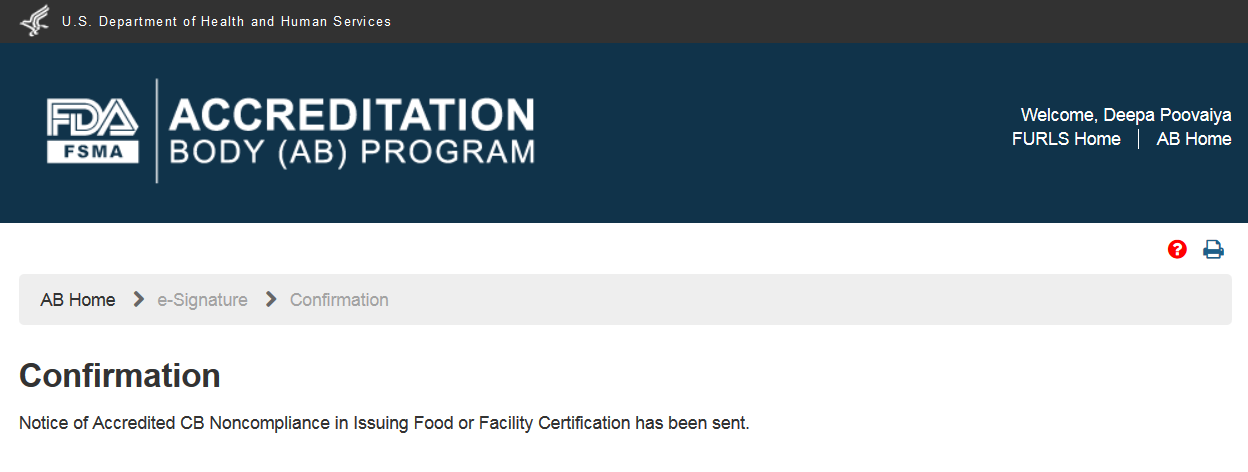The height and width of the screenshot is (472, 1248).
Task: Click the Confirmation page heading
Action: 120,376
